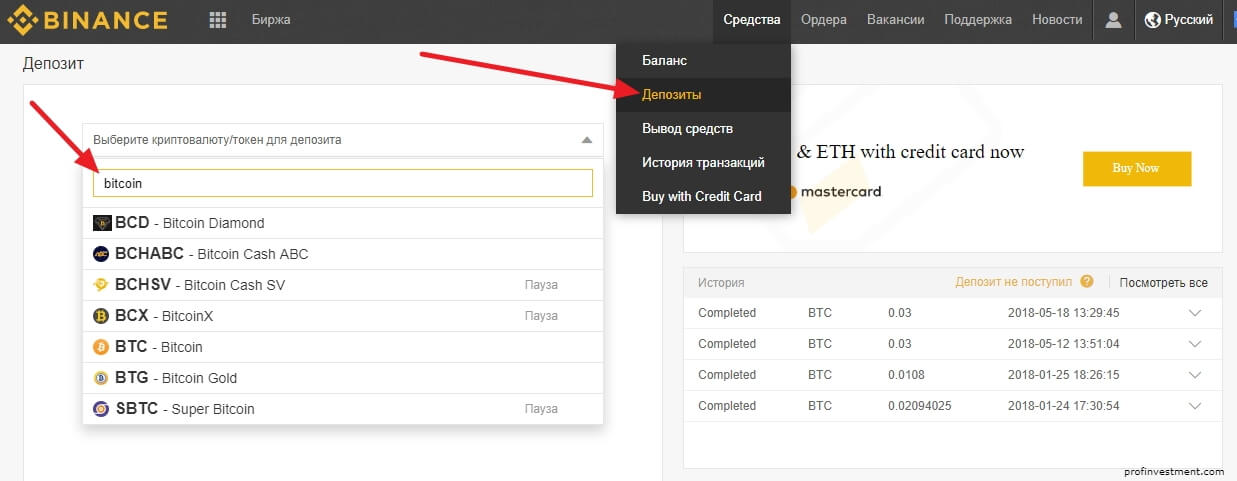Click the 0.02094025 deposit amount
The image size is (1237, 481).
tap(919, 406)
